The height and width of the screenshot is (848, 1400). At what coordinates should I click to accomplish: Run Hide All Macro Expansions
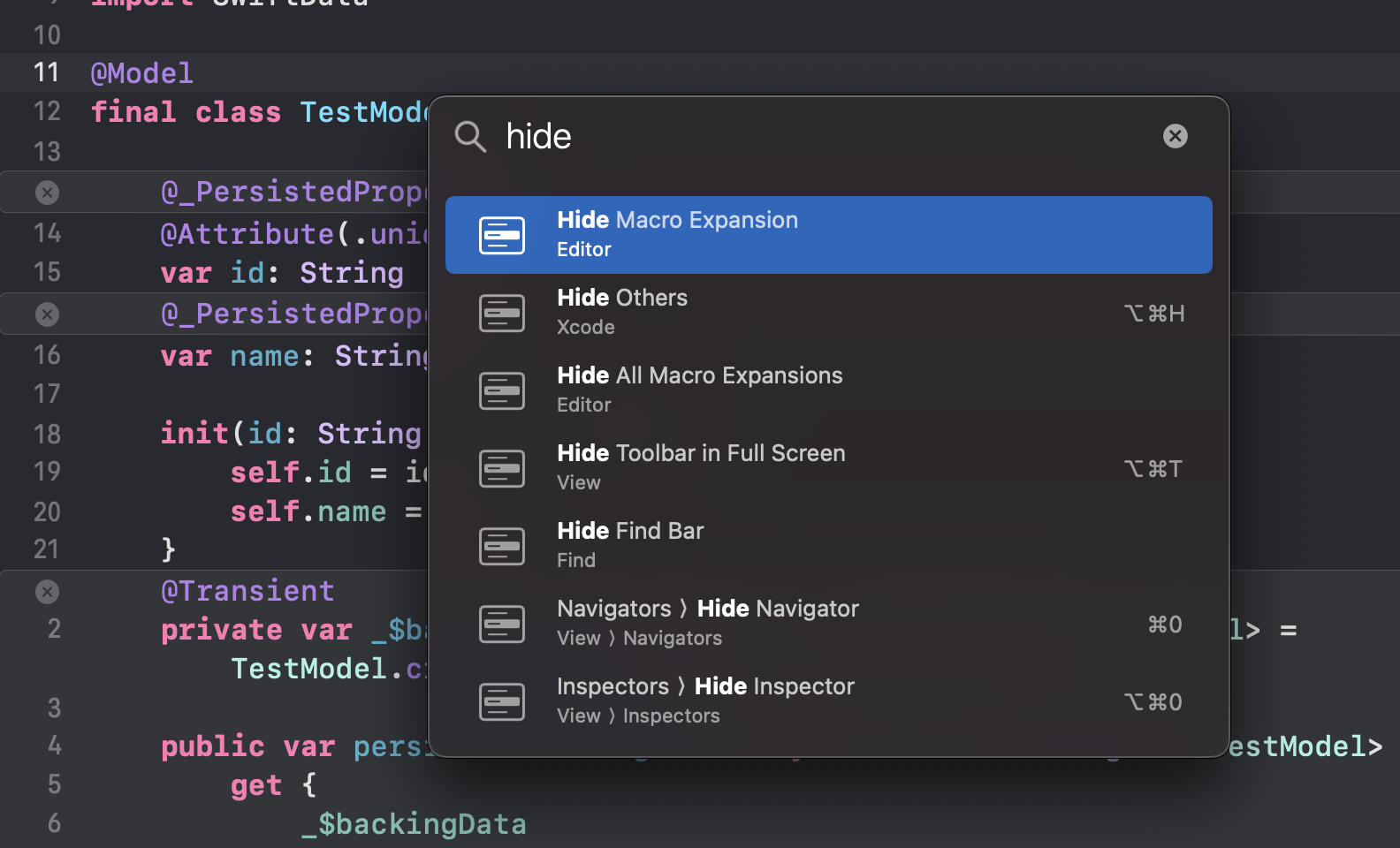click(828, 390)
